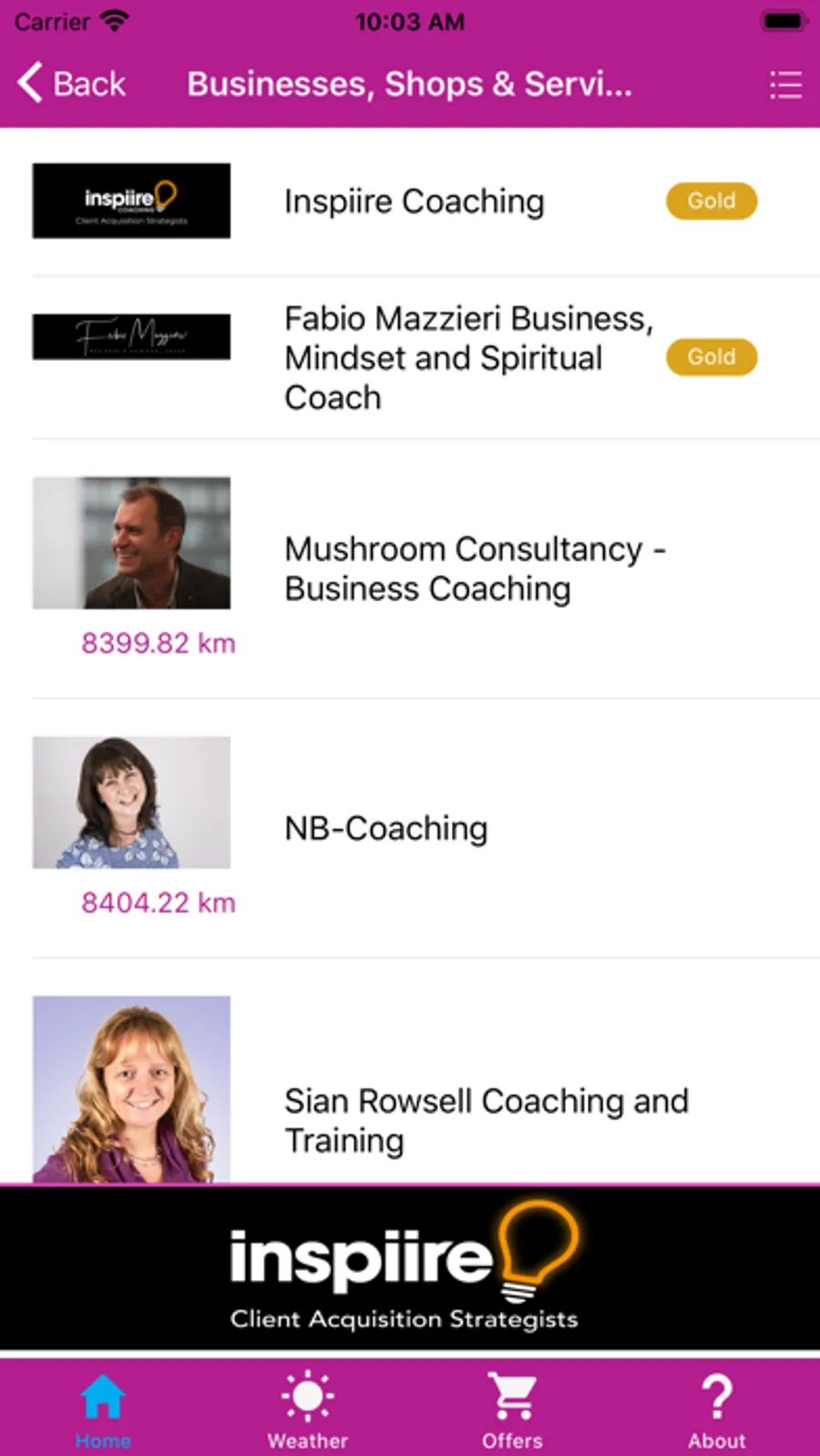Tap the Fabio Mazzieri signature logo

point(131,336)
